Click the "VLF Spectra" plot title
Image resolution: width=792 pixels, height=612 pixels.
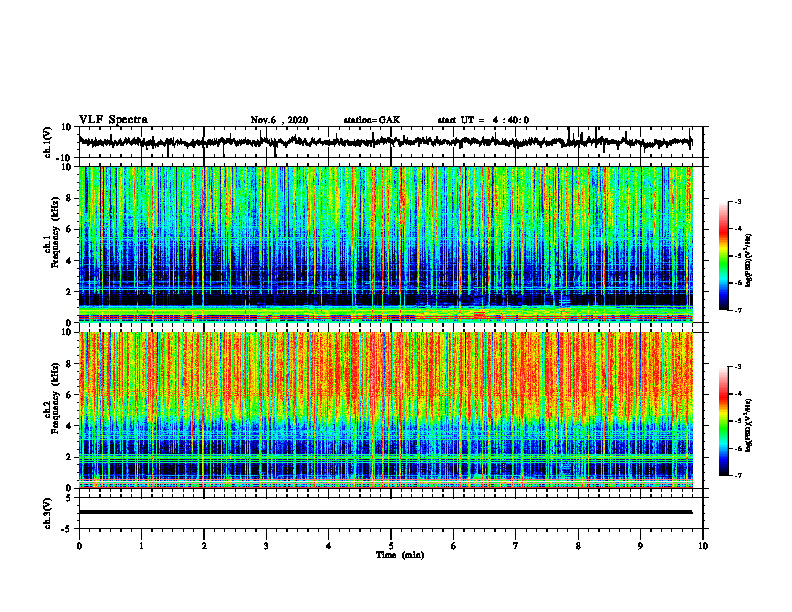(x=113, y=120)
